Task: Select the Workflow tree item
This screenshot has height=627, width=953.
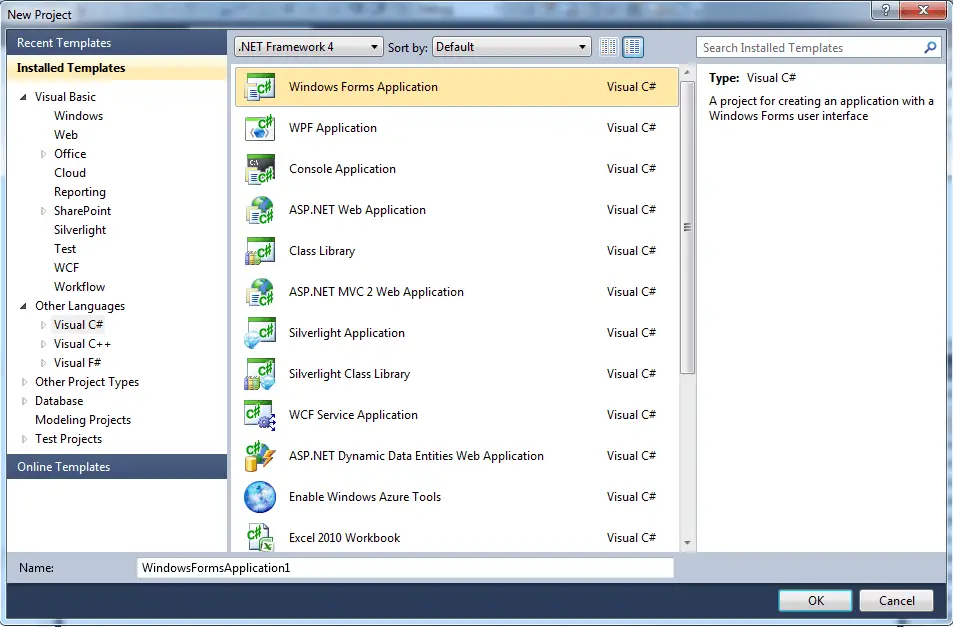Action: 80,287
